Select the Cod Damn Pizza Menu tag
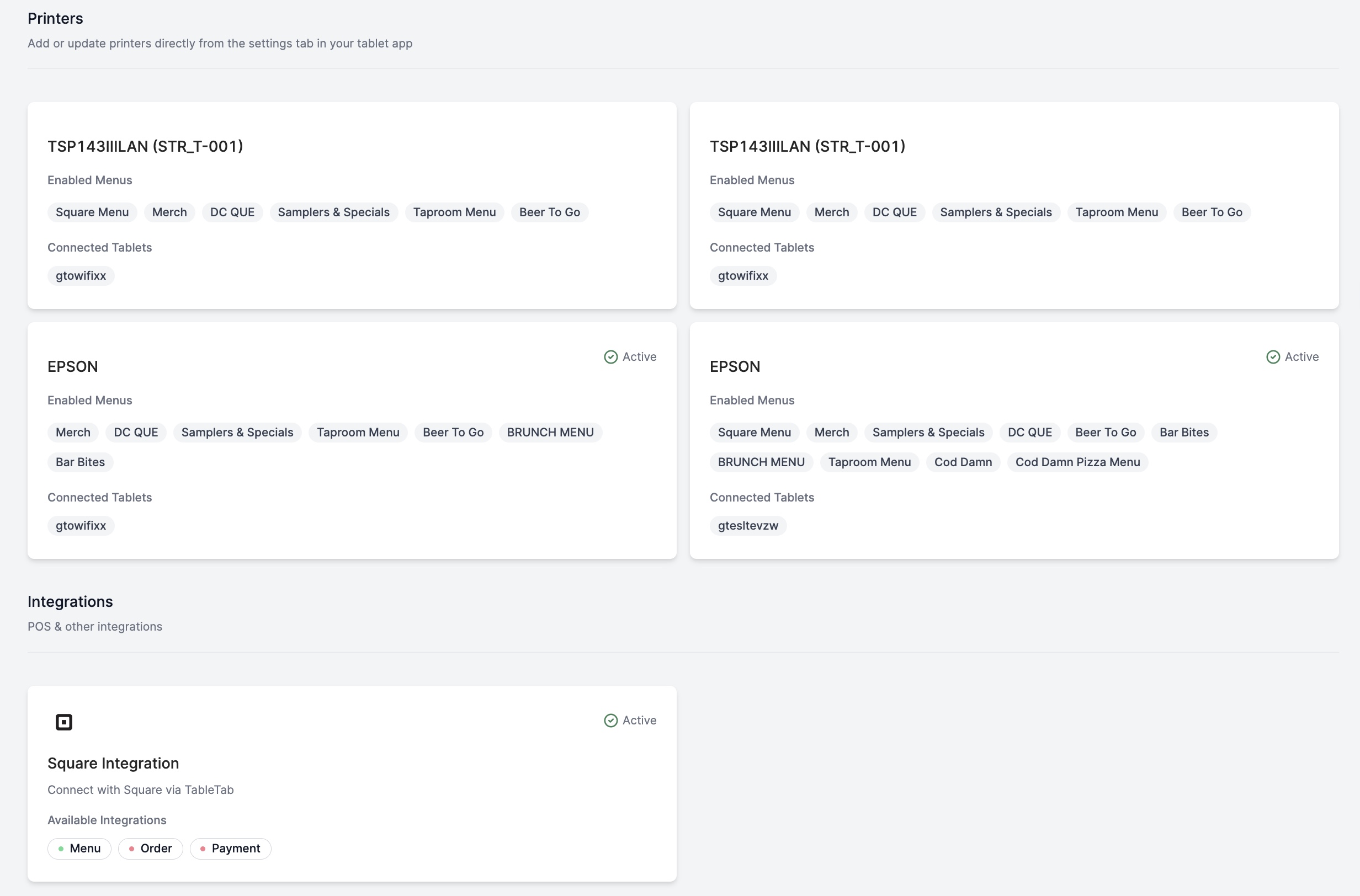 (x=1077, y=462)
